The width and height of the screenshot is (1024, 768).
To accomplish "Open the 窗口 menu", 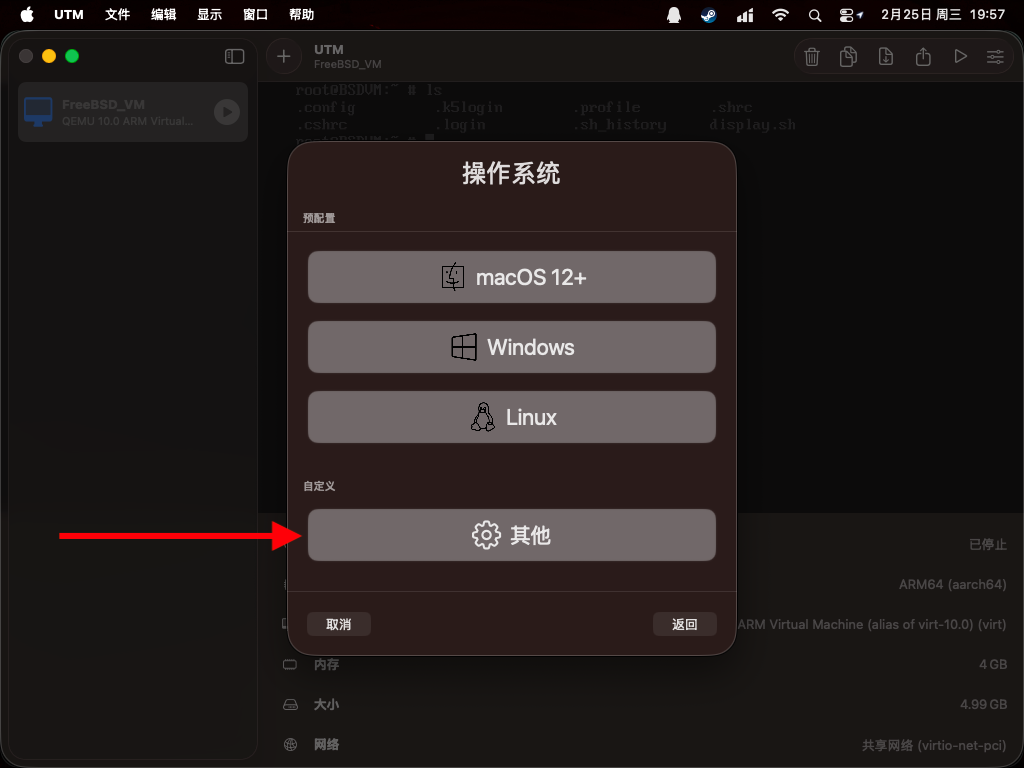I will click(x=255, y=14).
